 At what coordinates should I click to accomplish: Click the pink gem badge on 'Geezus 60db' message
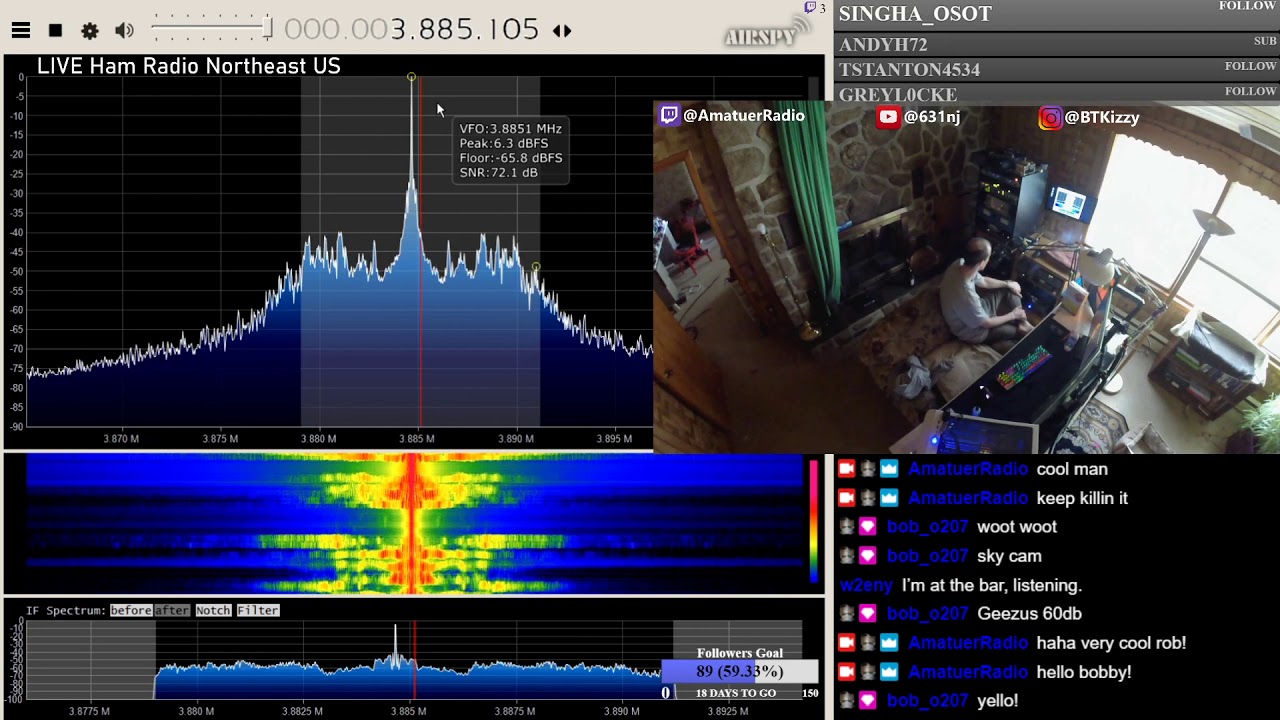[868, 614]
